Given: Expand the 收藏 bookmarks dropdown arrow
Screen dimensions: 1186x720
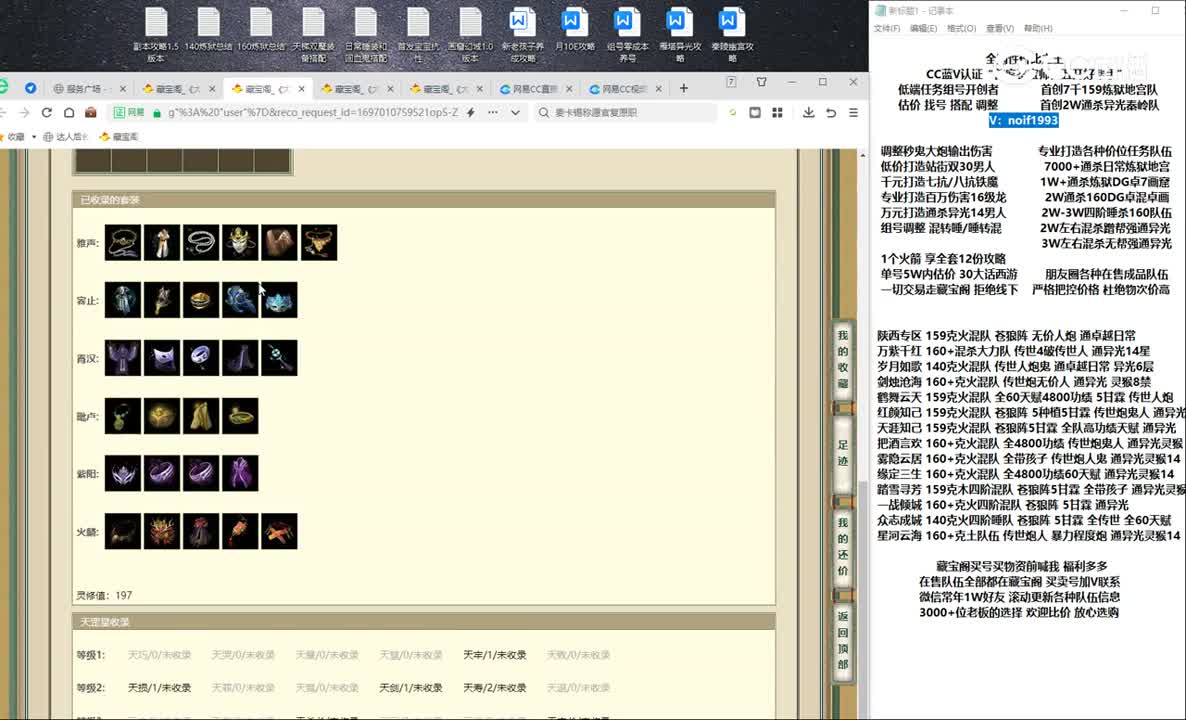Looking at the screenshot, I should tap(34, 137).
